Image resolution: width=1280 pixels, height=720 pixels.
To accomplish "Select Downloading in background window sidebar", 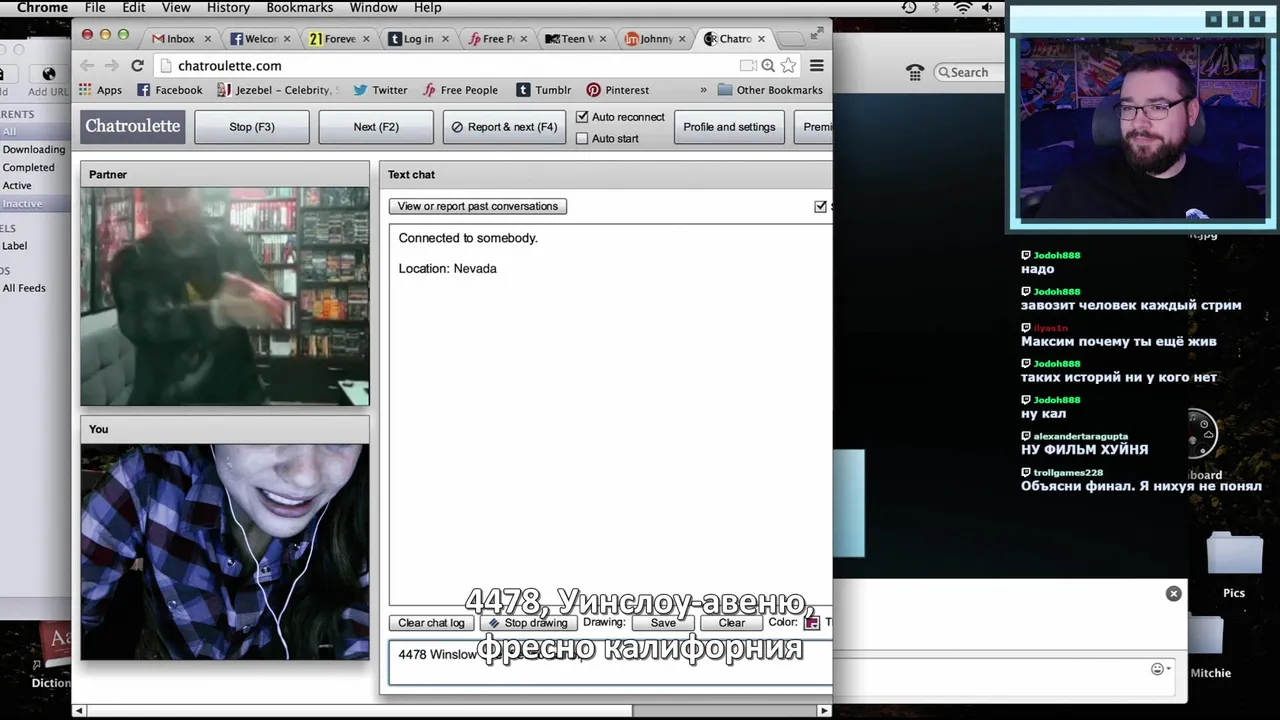I will 34,150.
